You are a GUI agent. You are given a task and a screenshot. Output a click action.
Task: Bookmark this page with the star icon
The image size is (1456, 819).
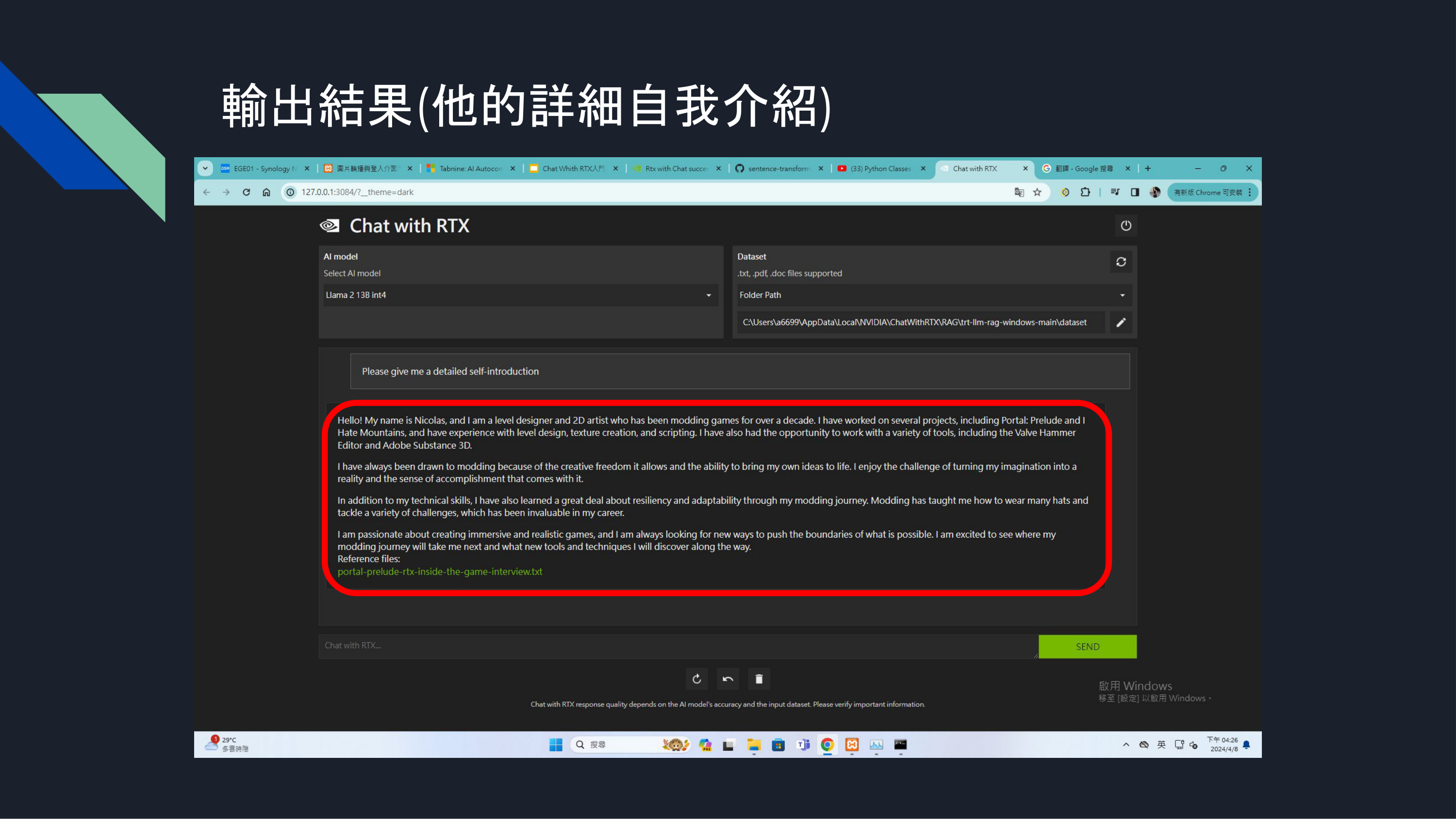point(1037,192)
